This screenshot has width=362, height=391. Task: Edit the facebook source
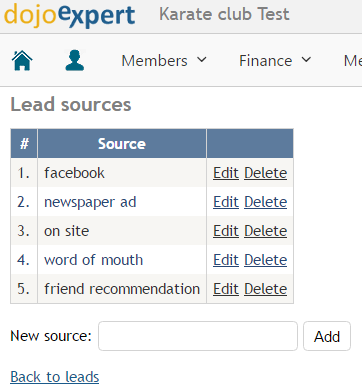(x=226, y=173)
